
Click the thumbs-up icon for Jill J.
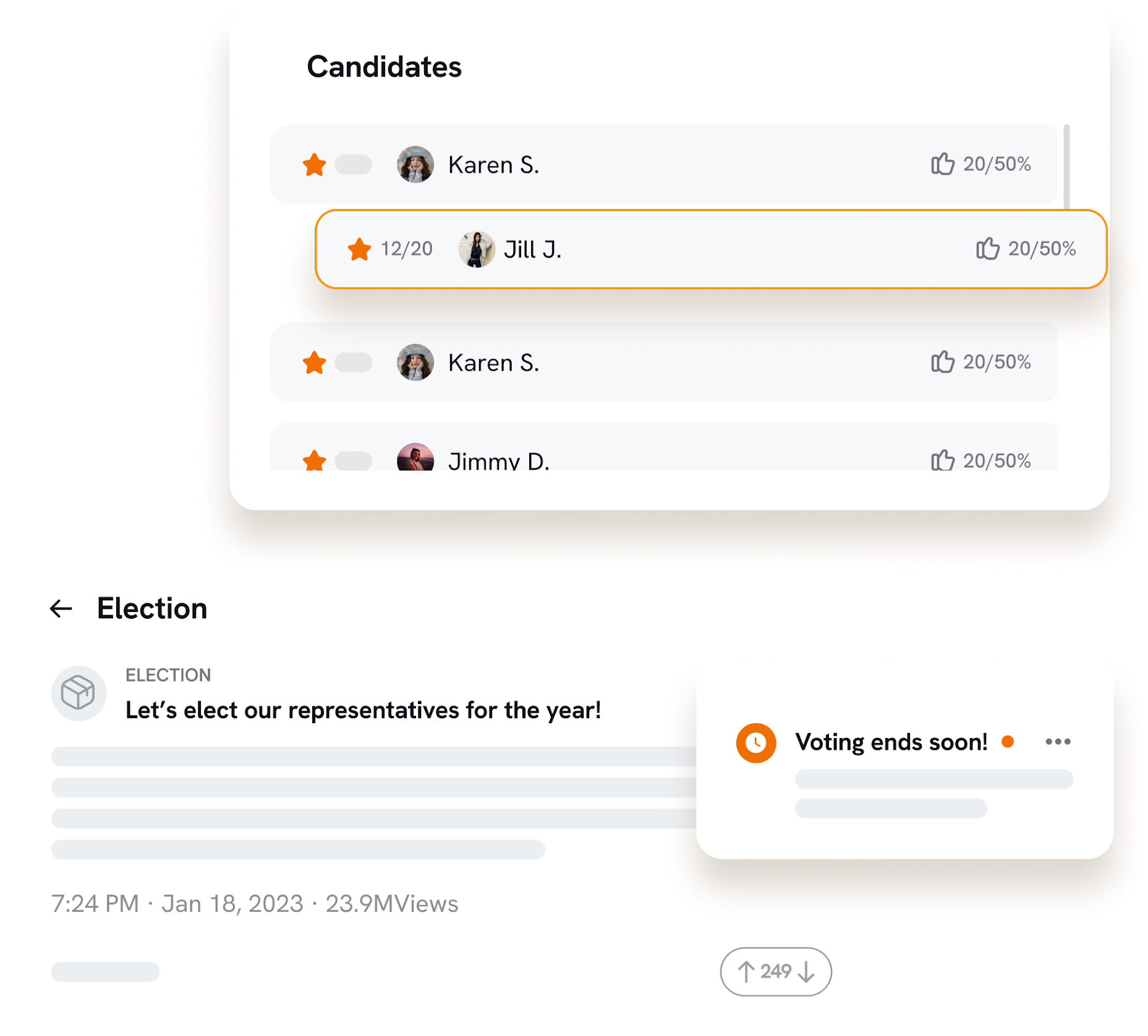pos(987,248)
